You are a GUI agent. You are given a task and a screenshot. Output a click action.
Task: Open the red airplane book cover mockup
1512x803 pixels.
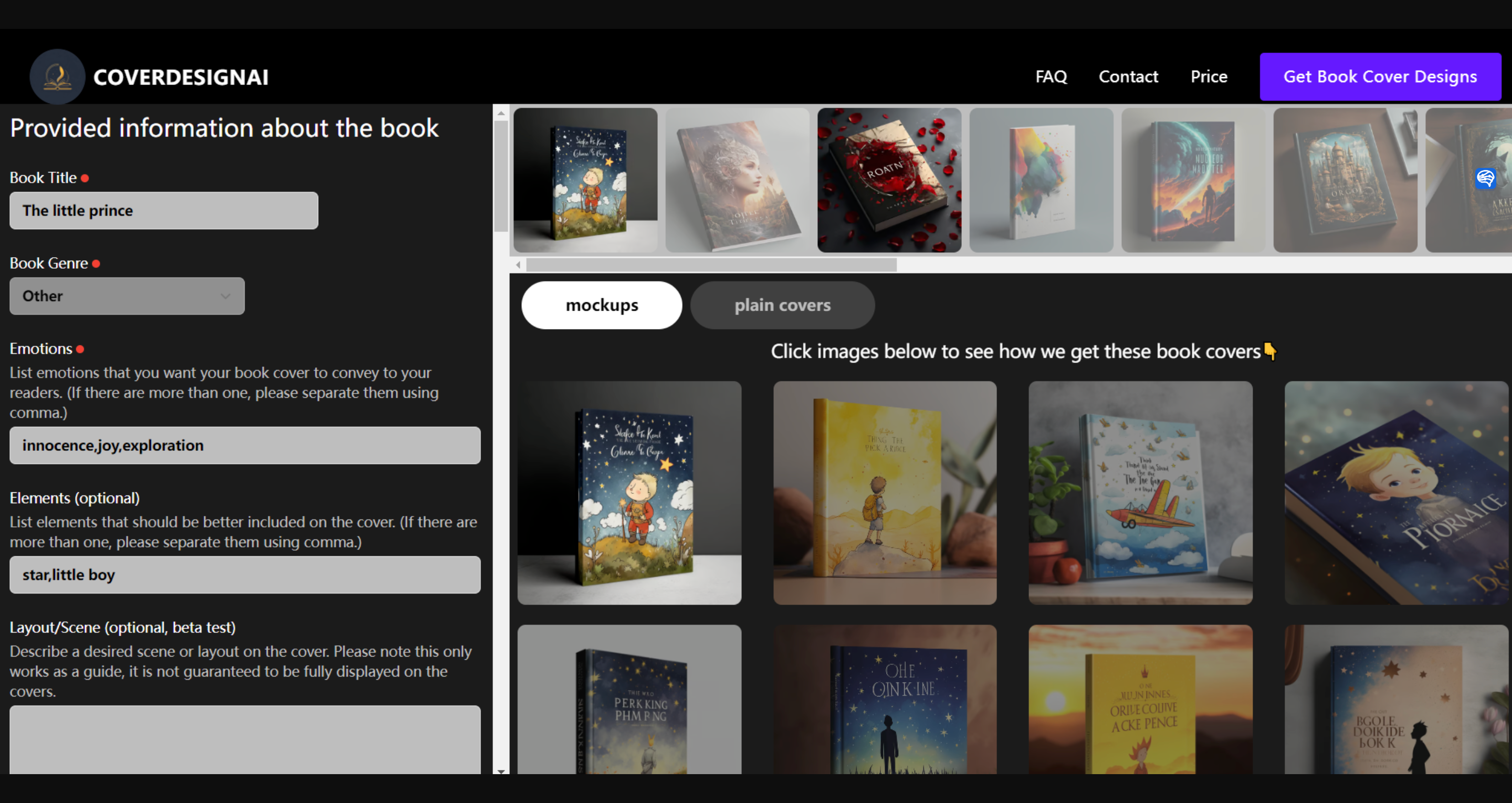tap(1140, 493)
